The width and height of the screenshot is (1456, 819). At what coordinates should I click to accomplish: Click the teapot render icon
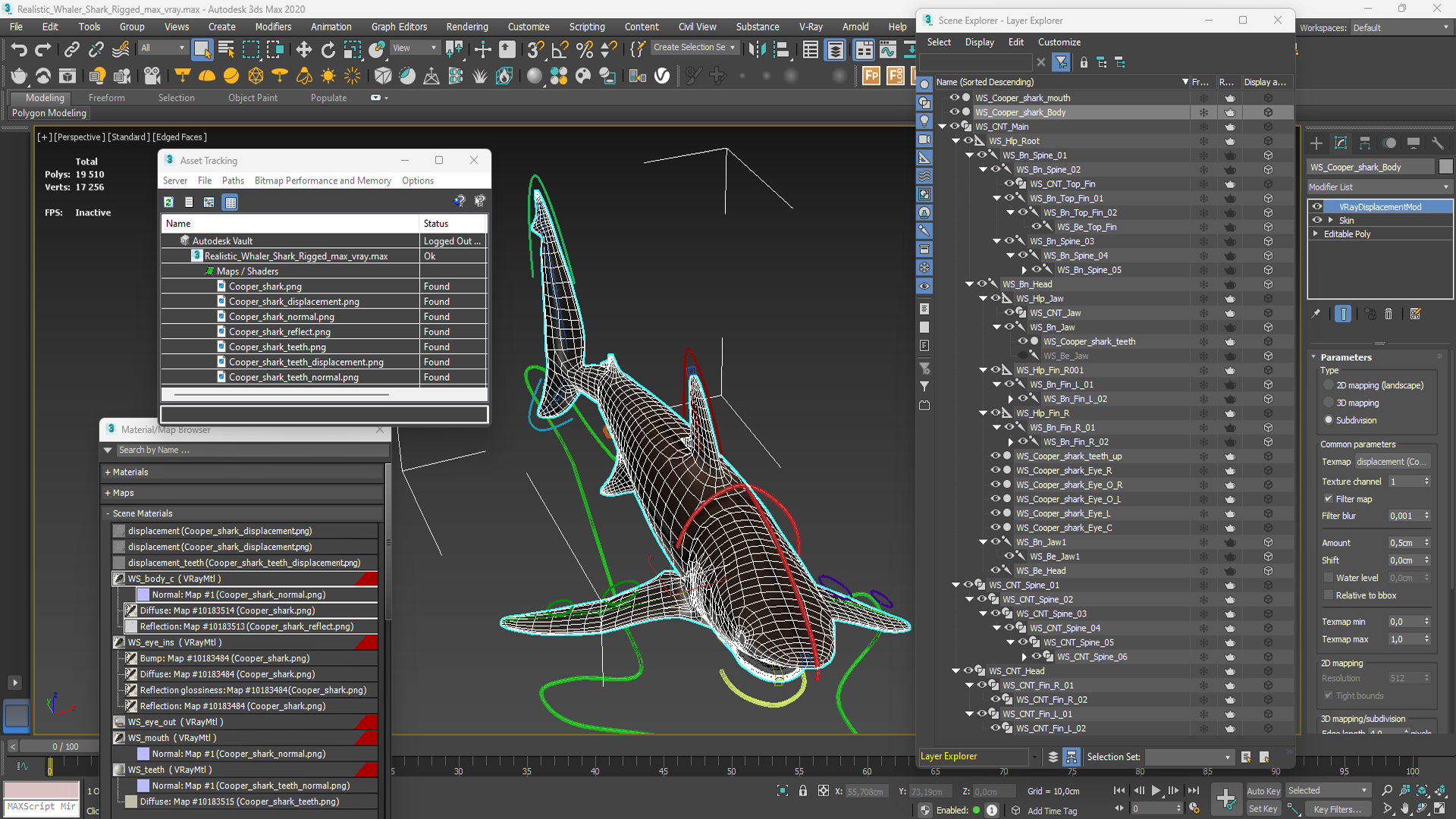(x=19, y=76)
